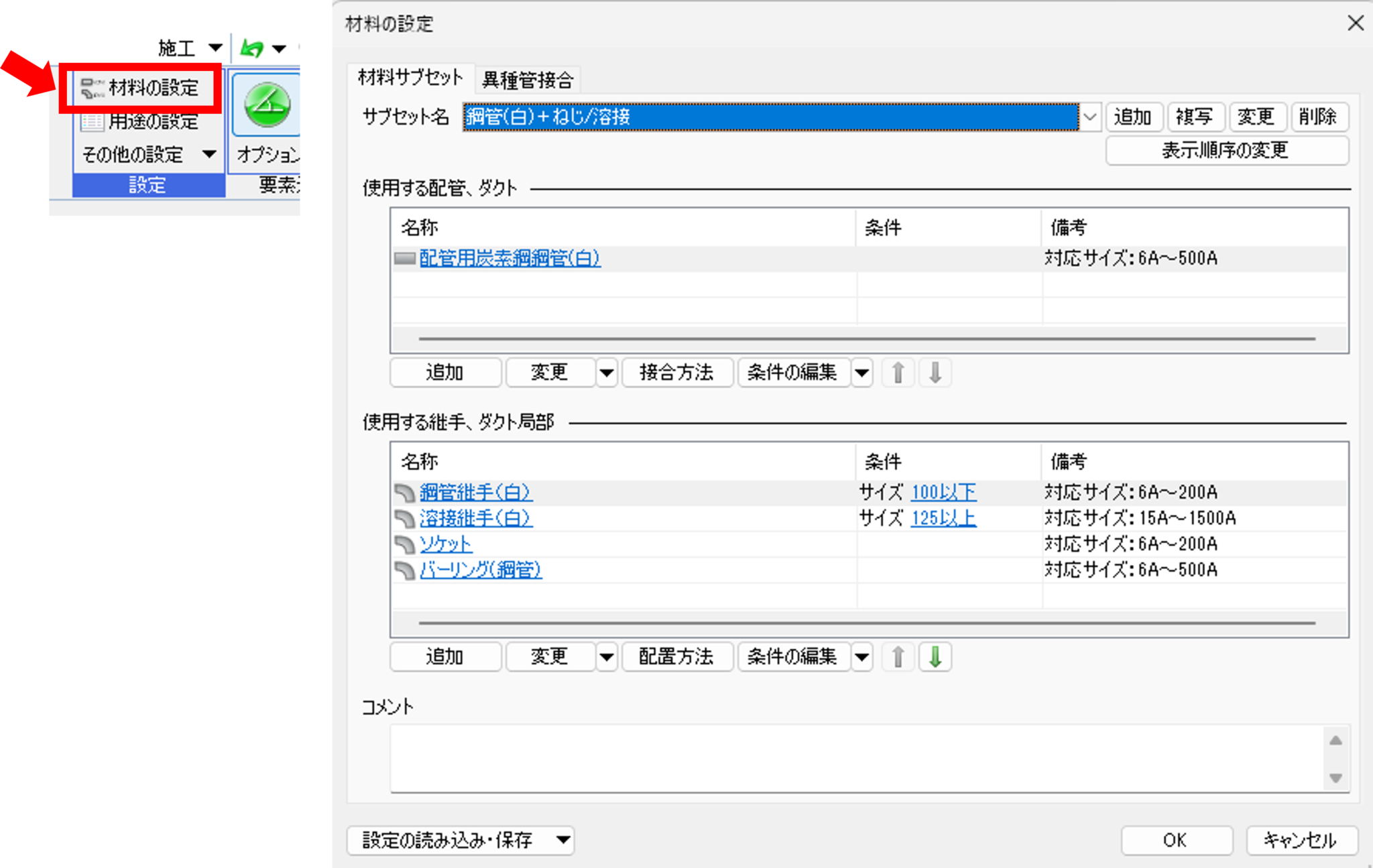1373x868 pixels.
Task: Click elbow icon beside ソケット
Action: point(405,544)
